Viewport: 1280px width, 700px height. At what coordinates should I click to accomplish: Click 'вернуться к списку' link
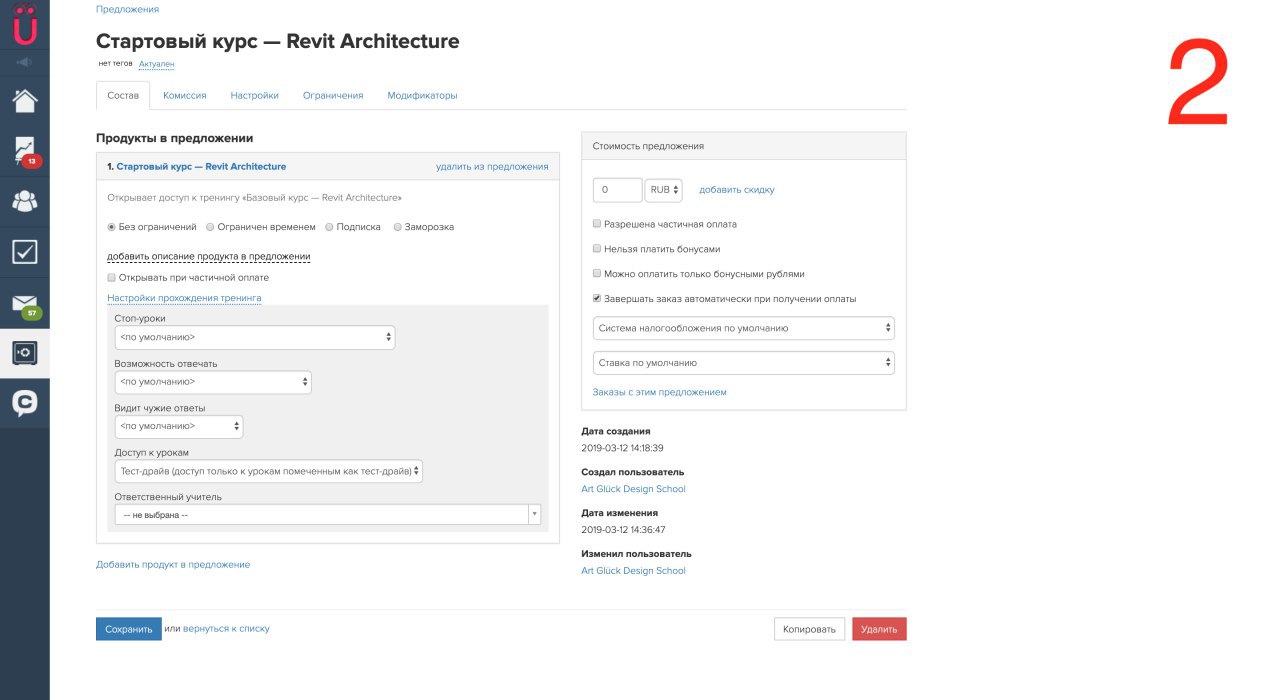point(226,629)
